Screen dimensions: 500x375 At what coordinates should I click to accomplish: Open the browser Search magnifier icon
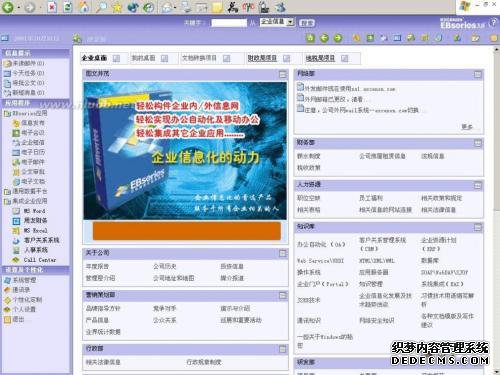100,7
